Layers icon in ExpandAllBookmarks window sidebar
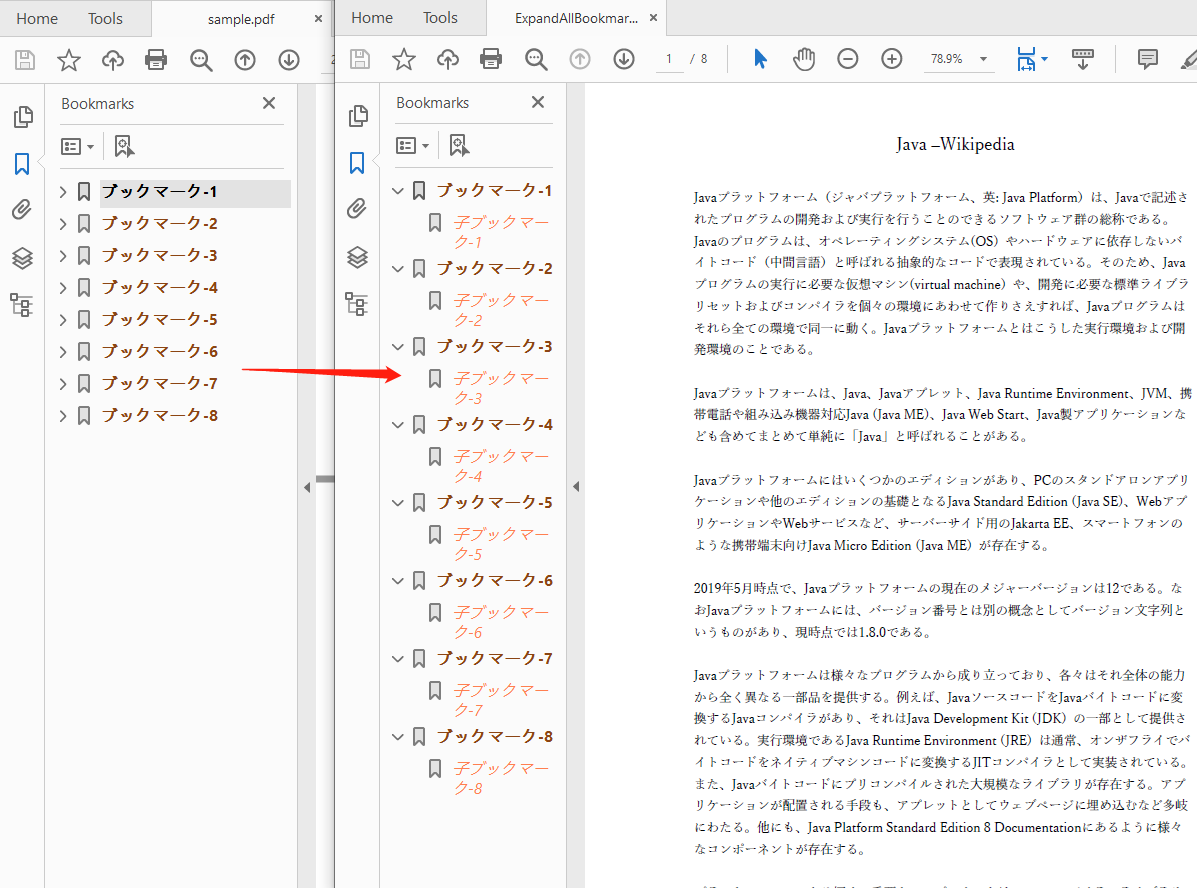Viewport: 1197px width, 888px height. click(x=357, y=257)
